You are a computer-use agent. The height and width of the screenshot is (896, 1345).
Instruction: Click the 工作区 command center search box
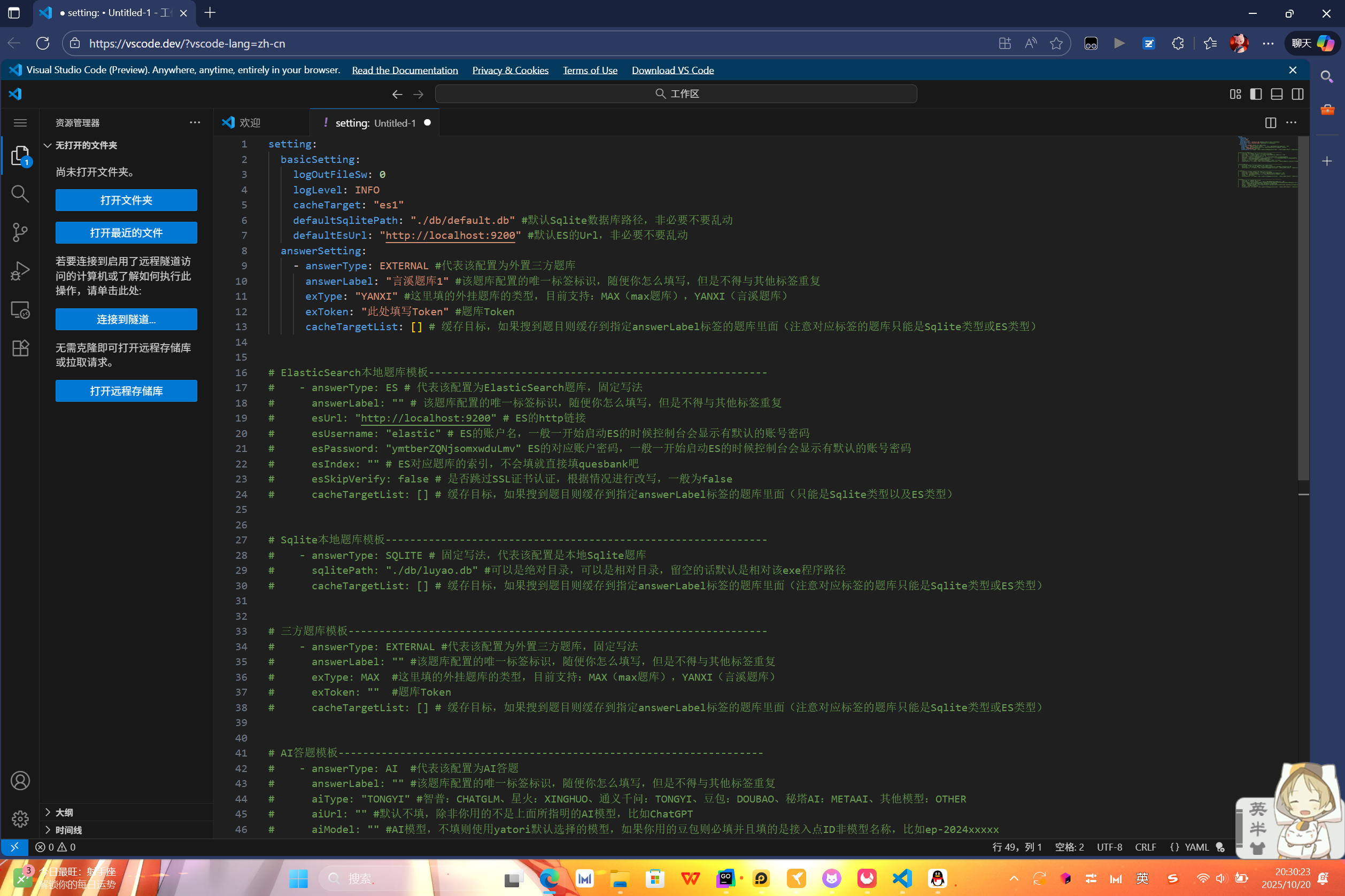pos(676,94)
